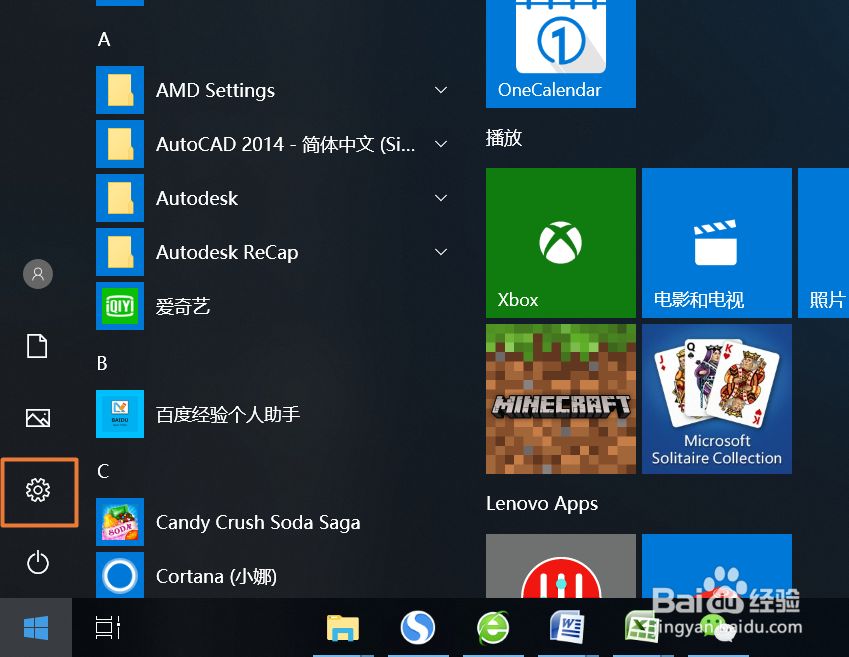Click the Lenovo Apps group title

point(542,504)
